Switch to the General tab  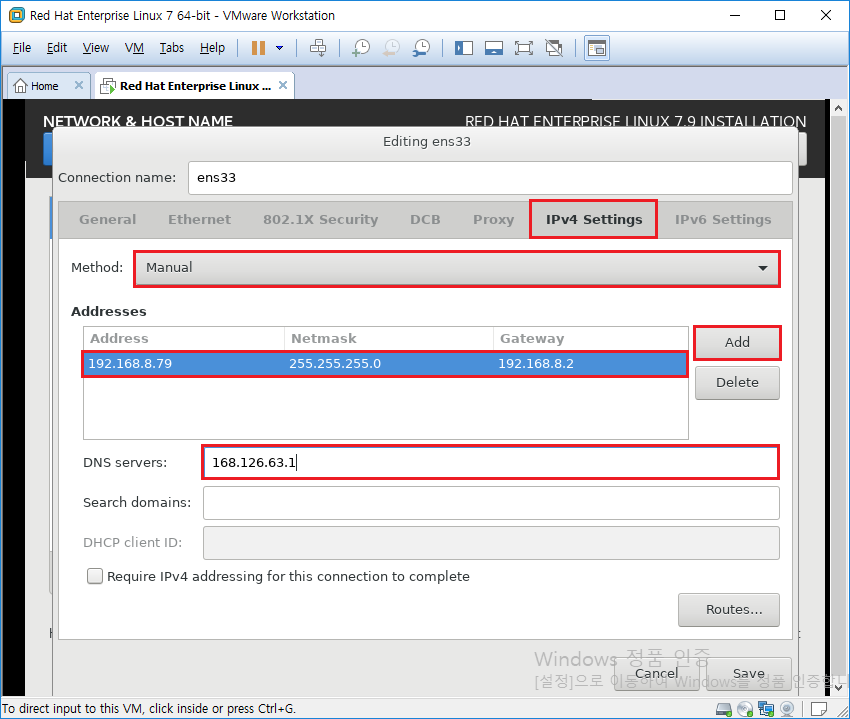click(x=107, y=220)
